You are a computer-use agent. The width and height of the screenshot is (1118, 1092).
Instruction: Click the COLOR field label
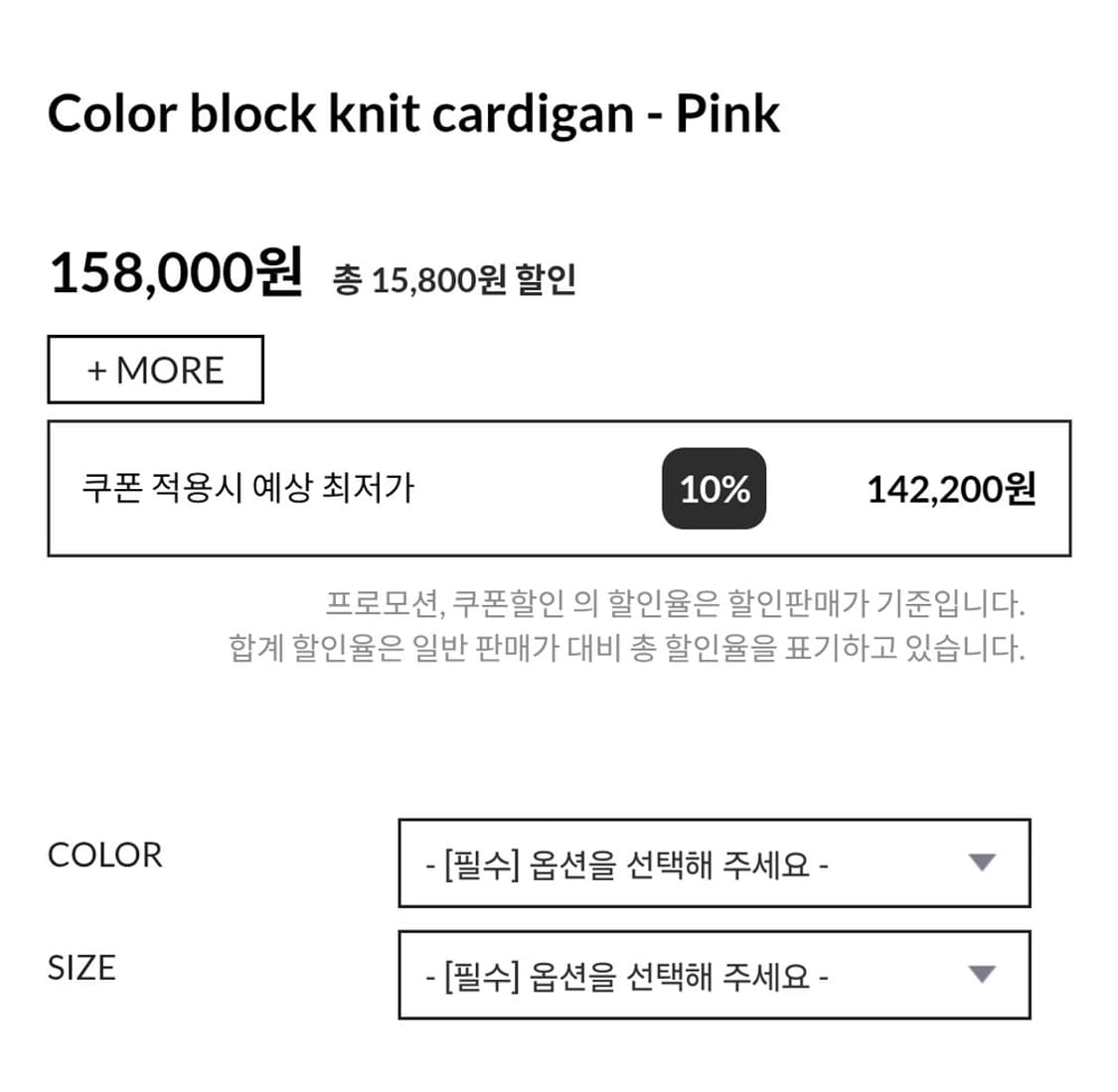[104, 855]
